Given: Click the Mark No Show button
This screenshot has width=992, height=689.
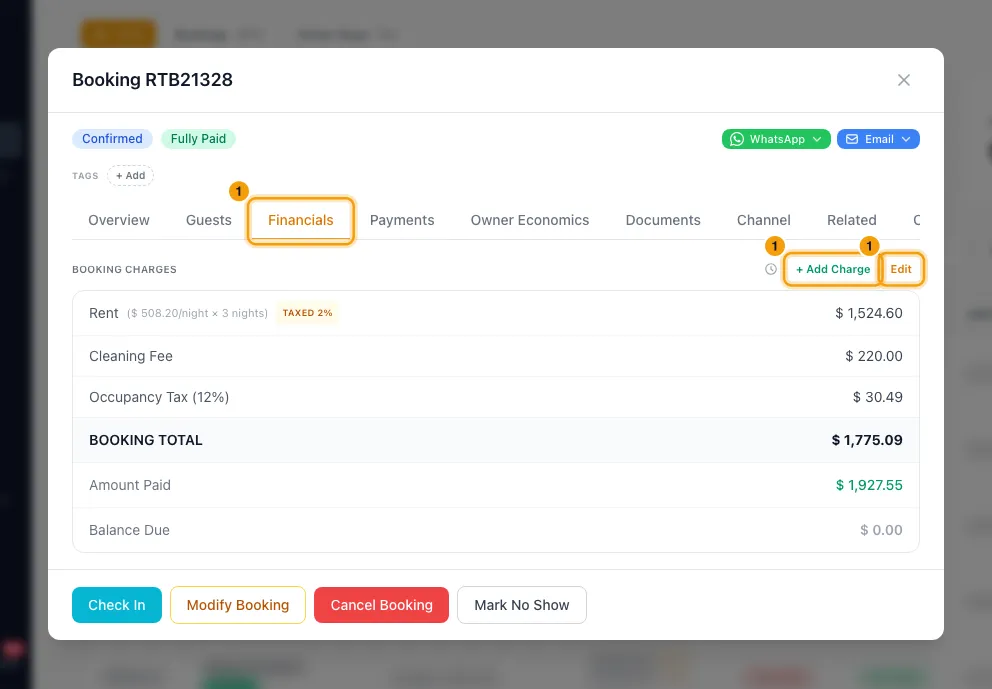Looking at the screenshot, I should tap(522, 605).
